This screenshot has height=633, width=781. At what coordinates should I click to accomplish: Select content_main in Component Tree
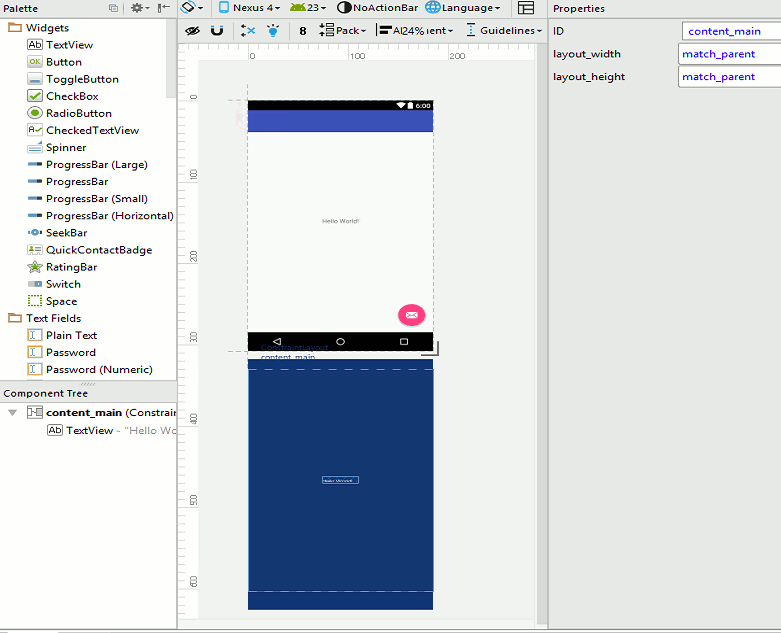pos(102,412)
